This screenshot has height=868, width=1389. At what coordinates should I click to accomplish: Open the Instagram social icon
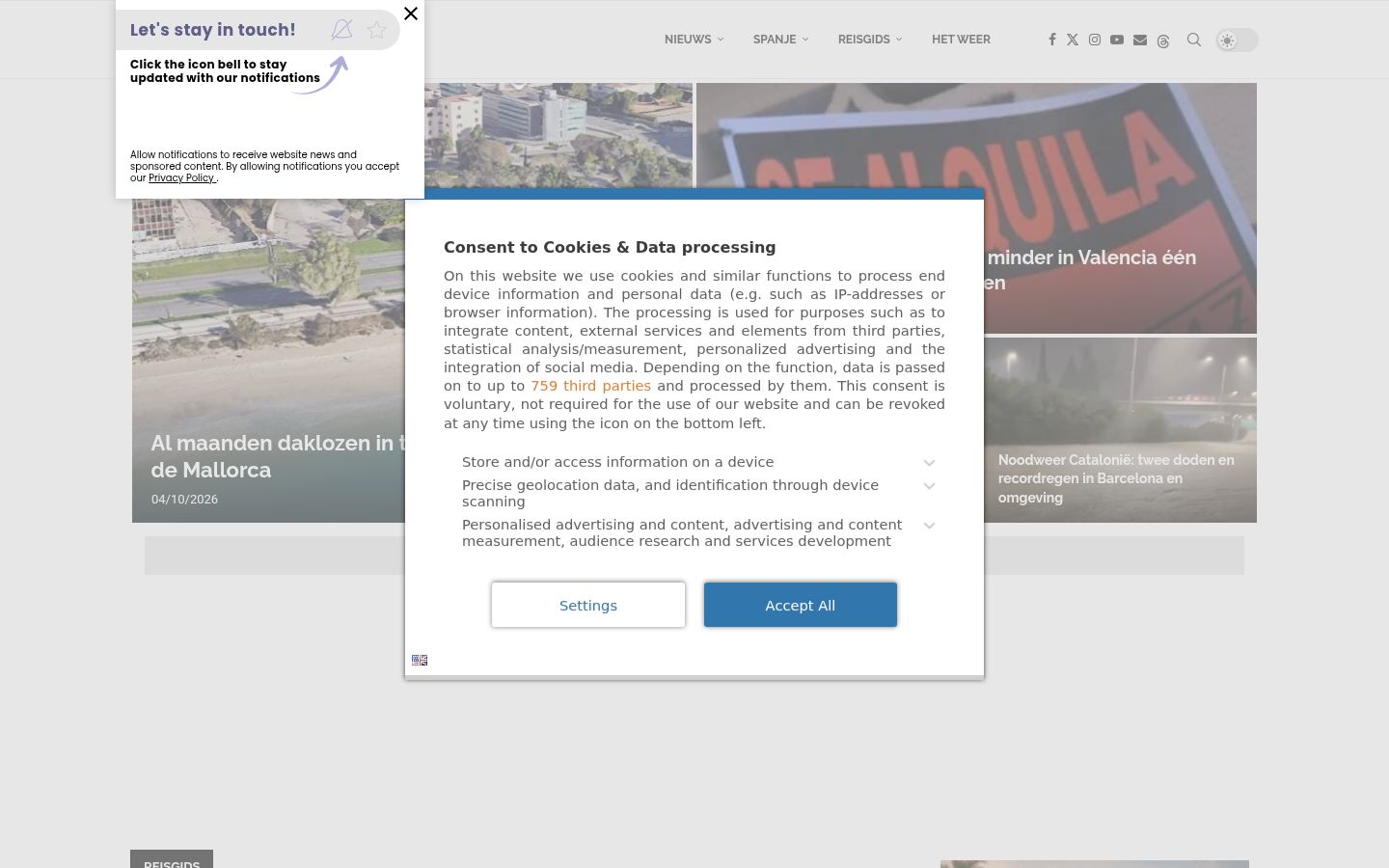point(1095,40)
